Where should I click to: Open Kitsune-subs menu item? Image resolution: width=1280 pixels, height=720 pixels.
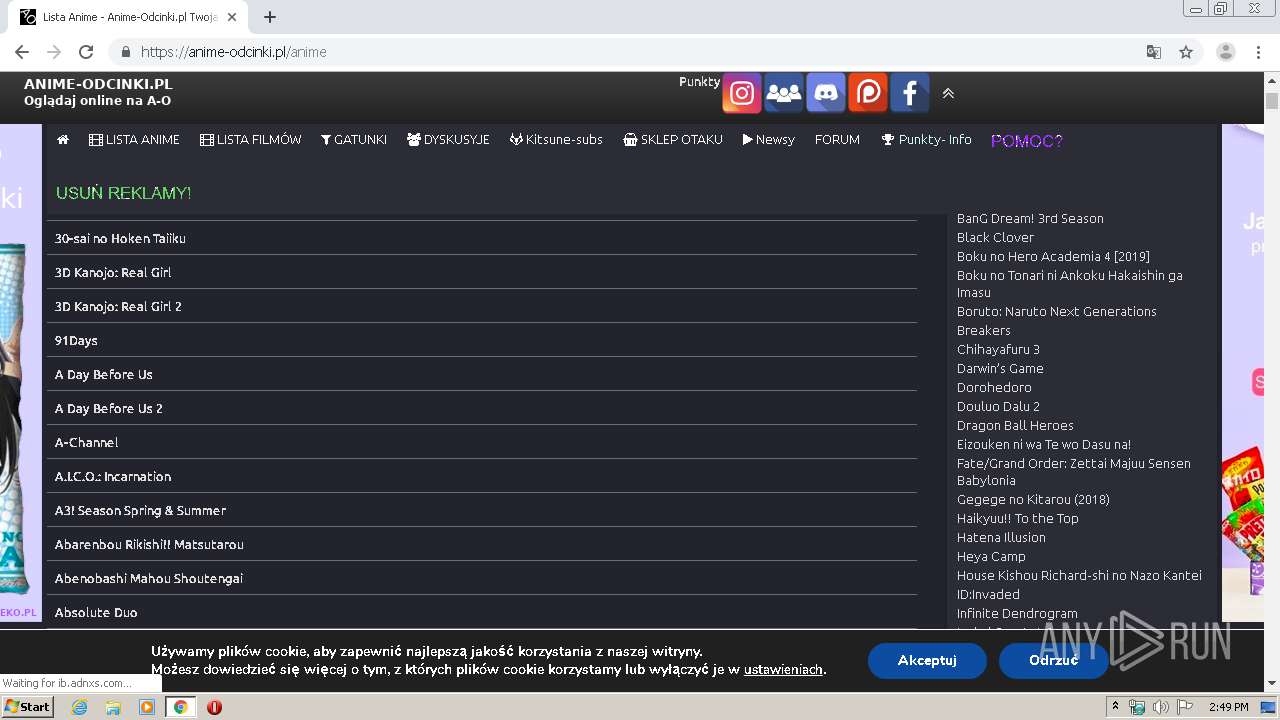(556, 140)
